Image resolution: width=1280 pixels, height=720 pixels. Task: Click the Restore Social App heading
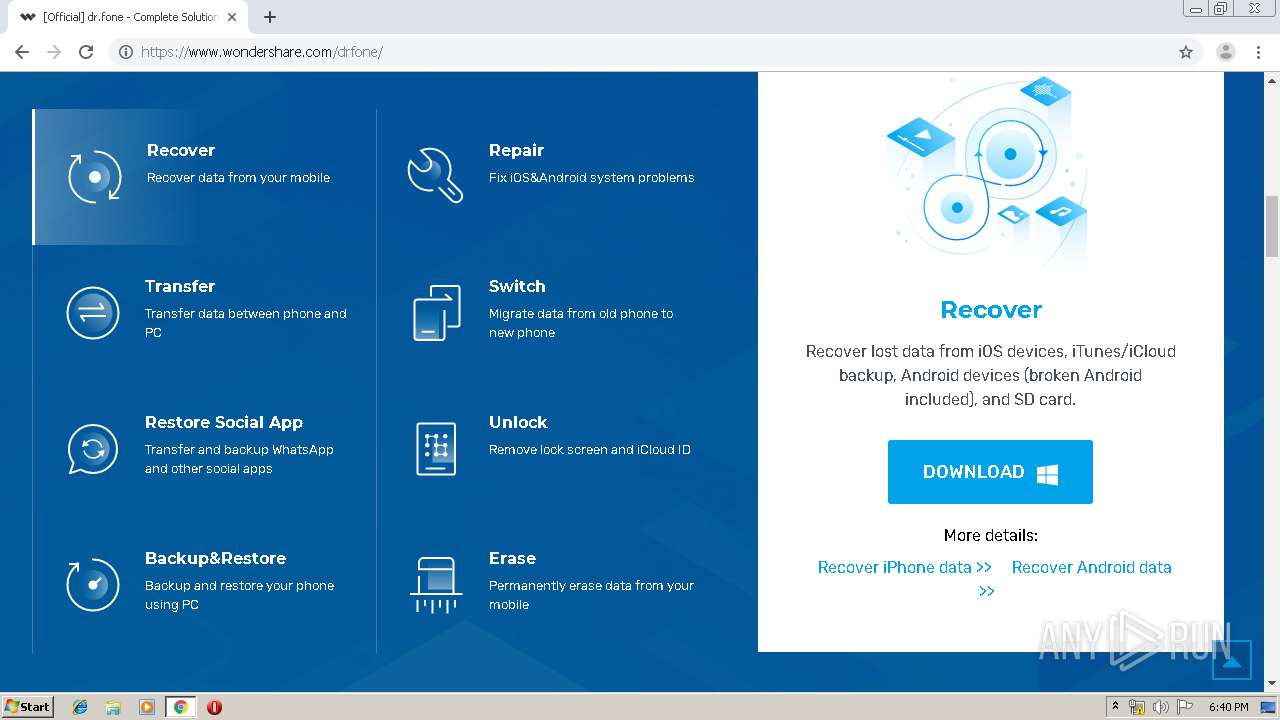click(224, 422)
